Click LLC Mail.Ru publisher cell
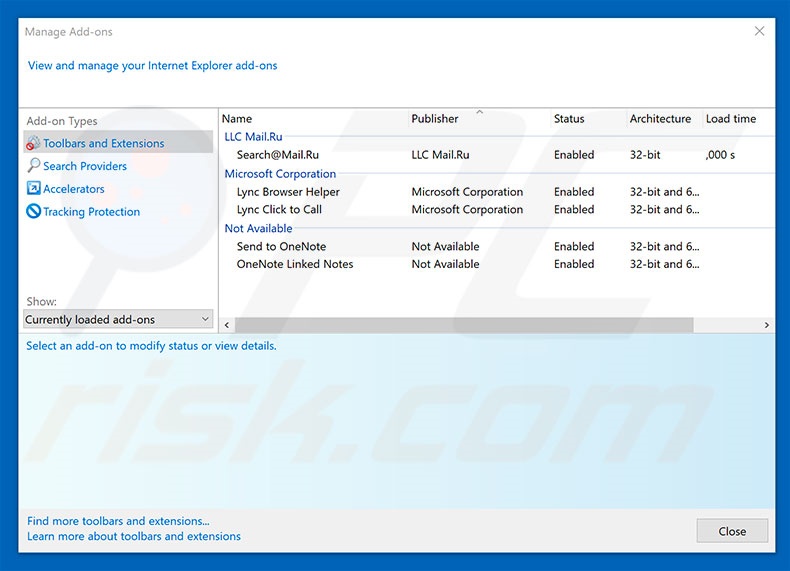Viewport: 790px width, 571px height. (x=440, y=155)
